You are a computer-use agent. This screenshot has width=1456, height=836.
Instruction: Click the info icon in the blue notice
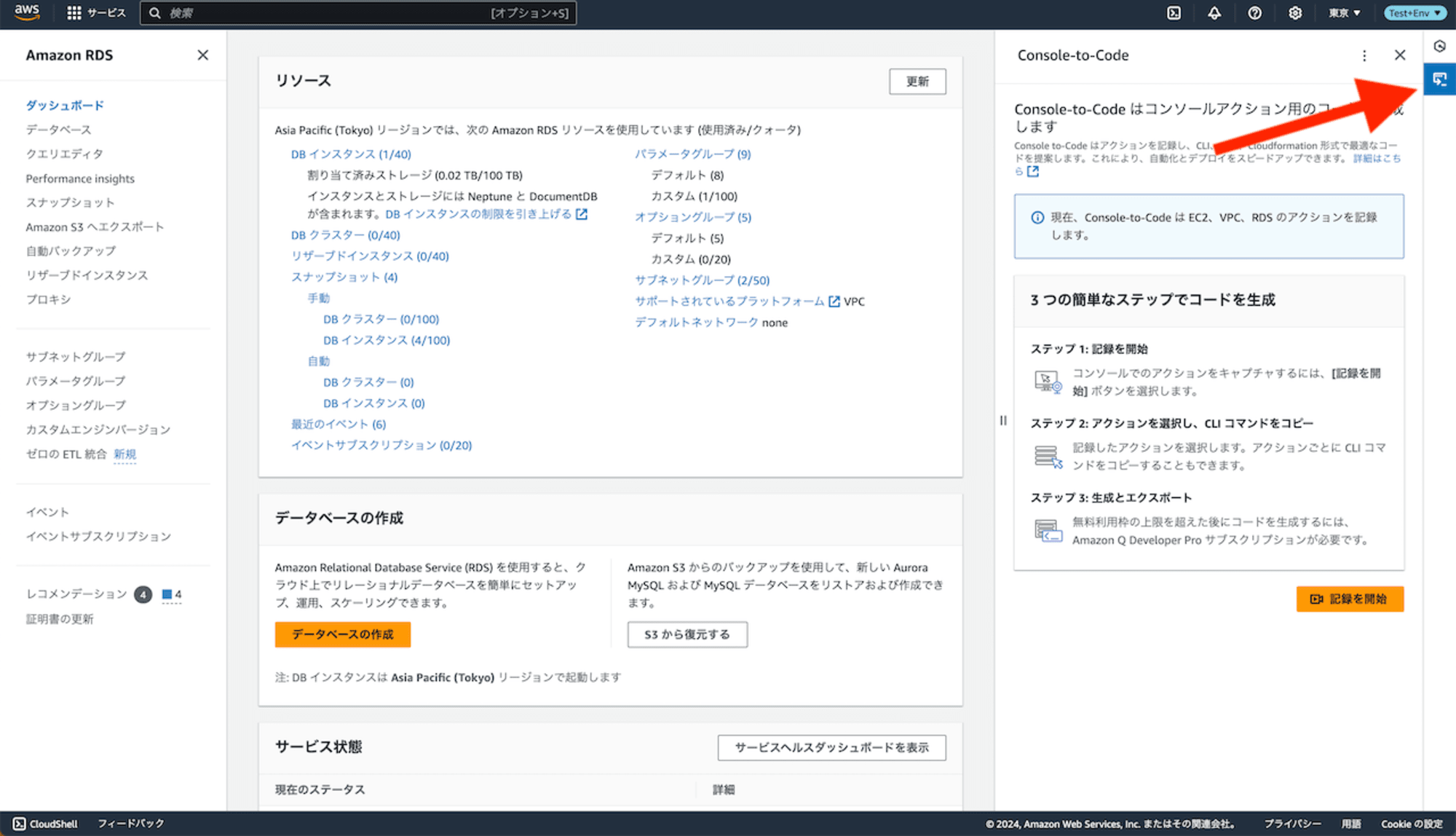pyautogui.click(x=1037, y=218)
